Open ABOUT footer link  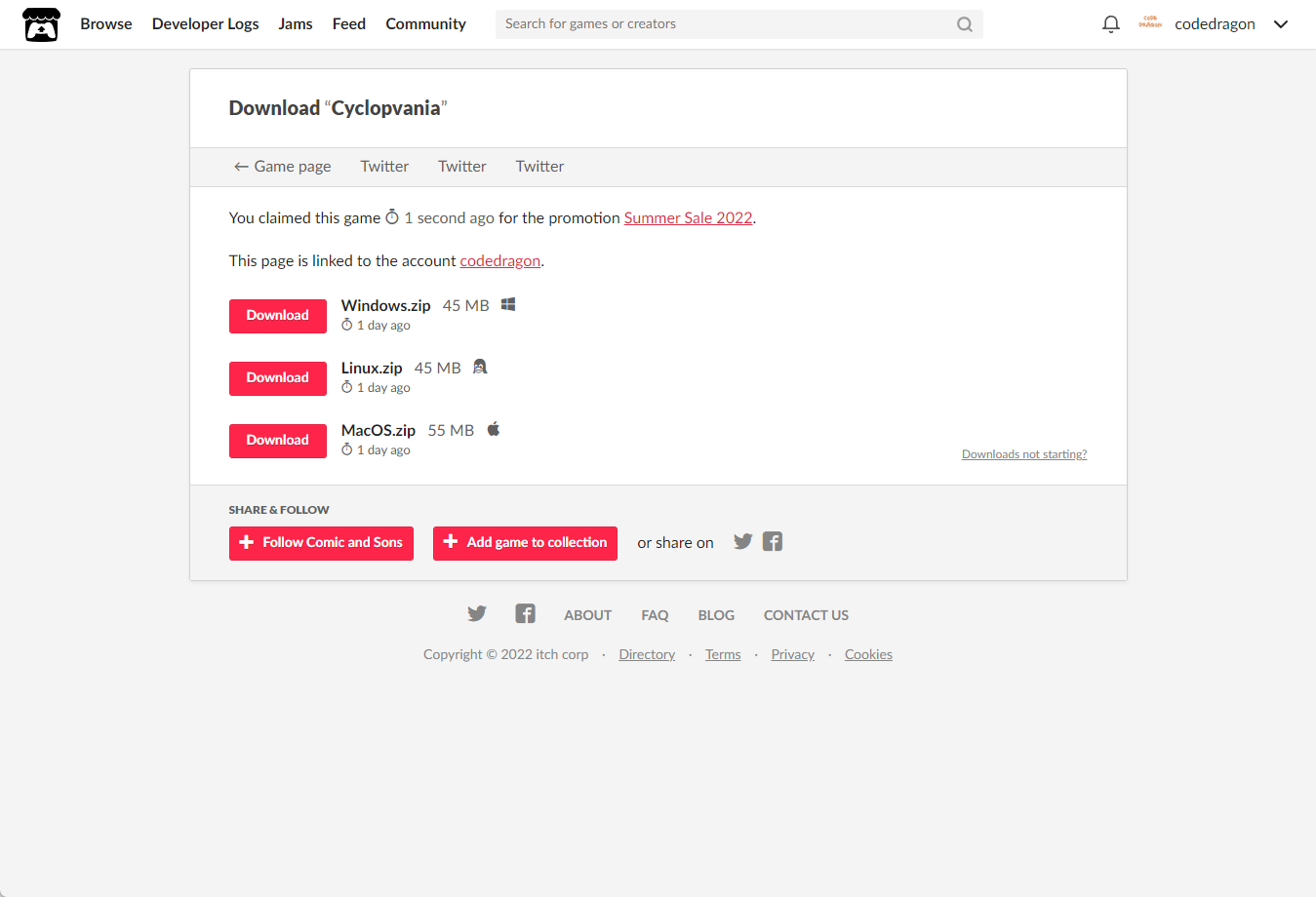tap(588, 615)
